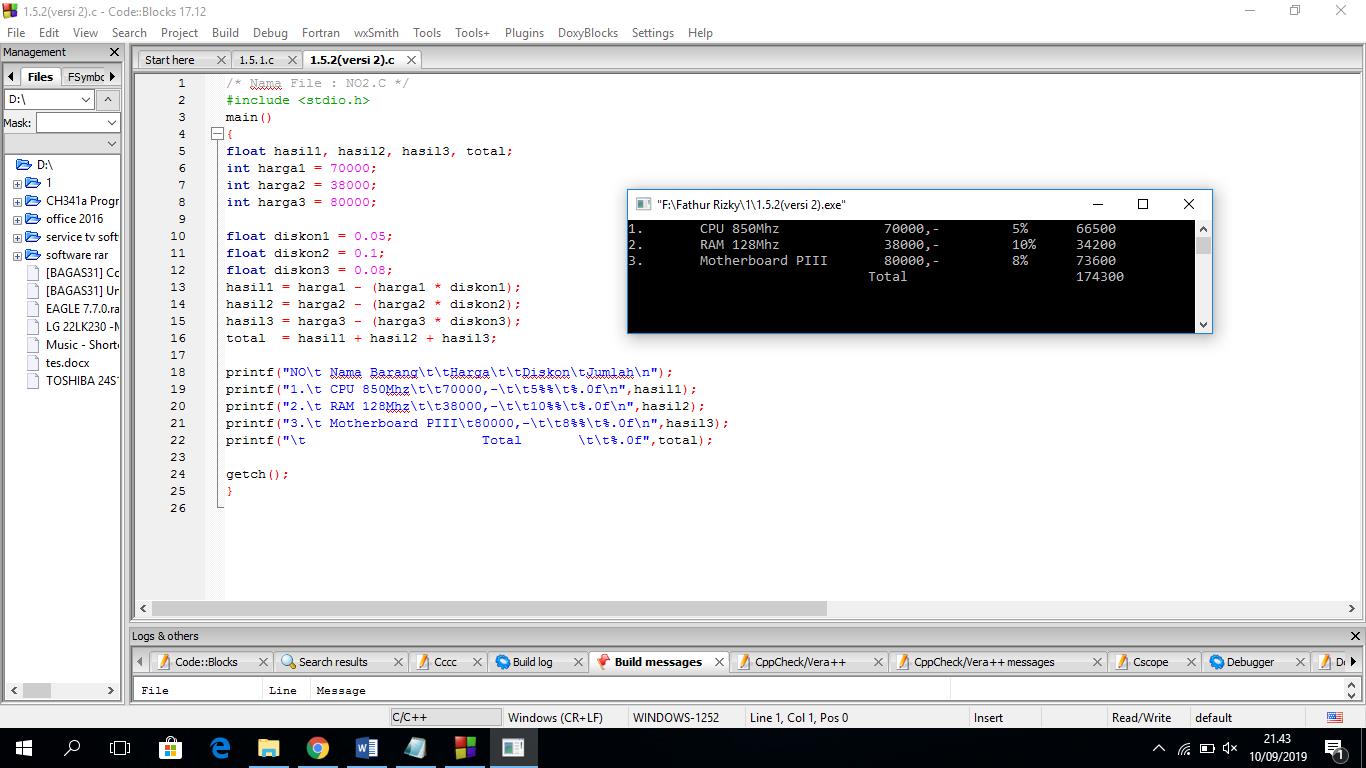This screenshot has width=1366, height=768.
Task: Select the D:\ root folder in tree
Action: [x=44, y=164]
